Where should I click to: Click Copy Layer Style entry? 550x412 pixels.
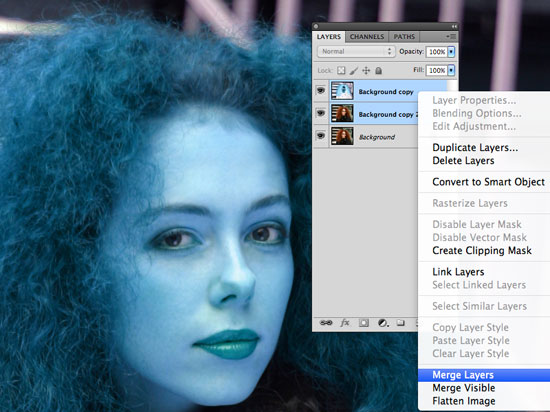[484, 327]
